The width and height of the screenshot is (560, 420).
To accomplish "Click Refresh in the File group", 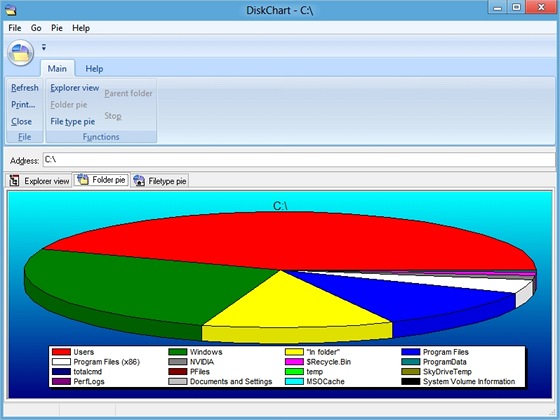I will 25,88.
